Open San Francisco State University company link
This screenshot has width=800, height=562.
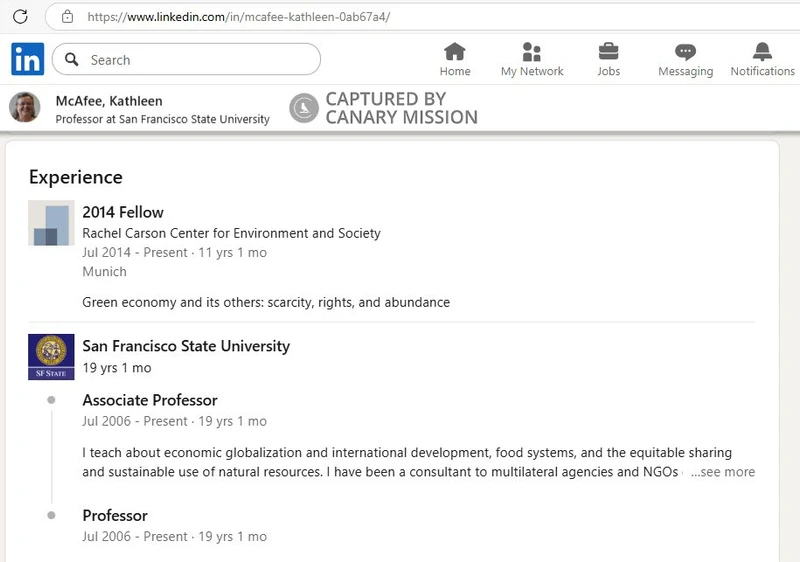pyautogui.click(x=186, y=346)
